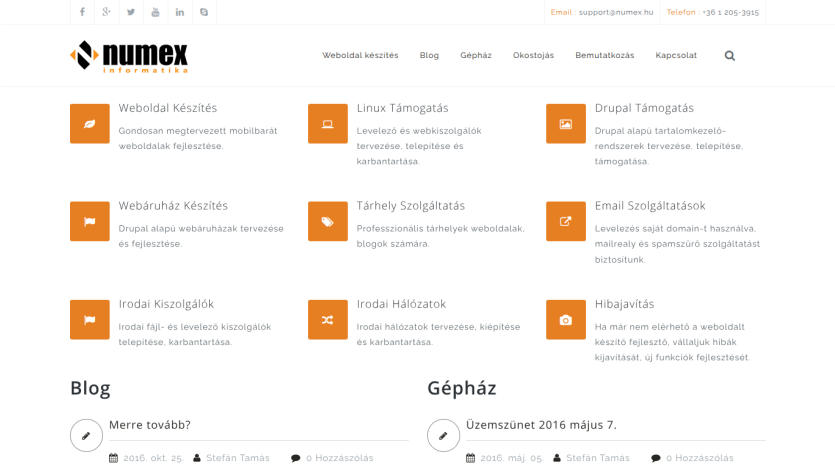This screenshot has height=469, width=835.
Task: Open the Bemutatkozás menu item
Action: tap(604, 55)
